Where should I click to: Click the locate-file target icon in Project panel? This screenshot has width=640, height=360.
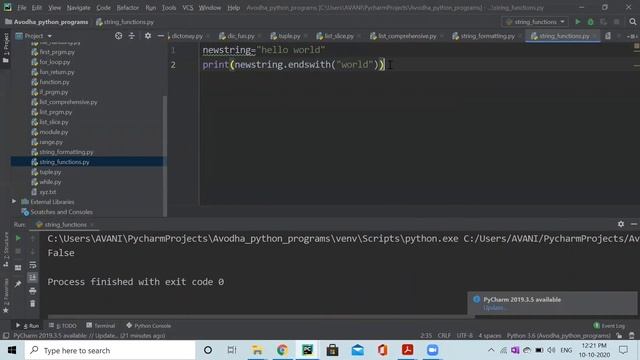118,36
